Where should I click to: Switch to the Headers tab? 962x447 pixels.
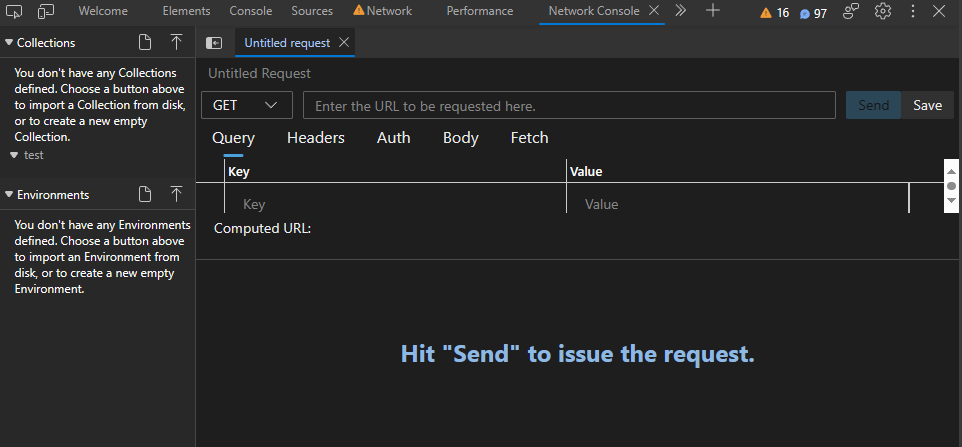tap(316, 138)
